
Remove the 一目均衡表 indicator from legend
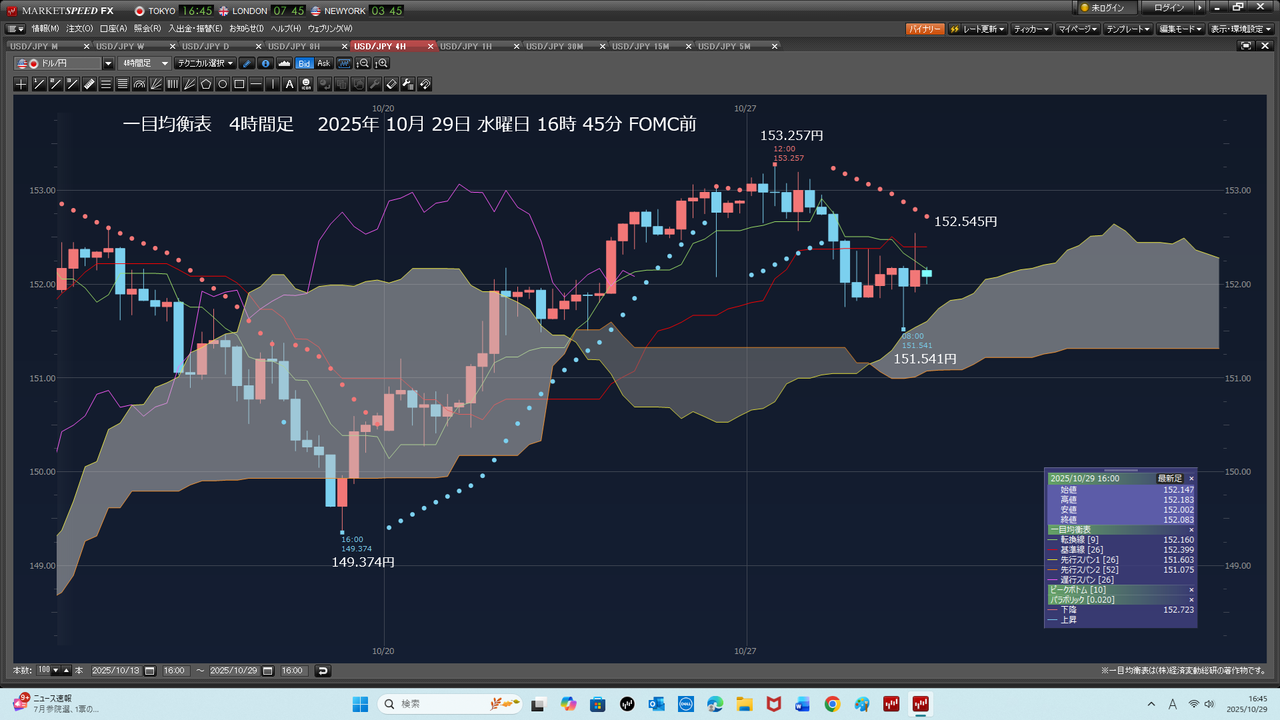coord(1191,529)
